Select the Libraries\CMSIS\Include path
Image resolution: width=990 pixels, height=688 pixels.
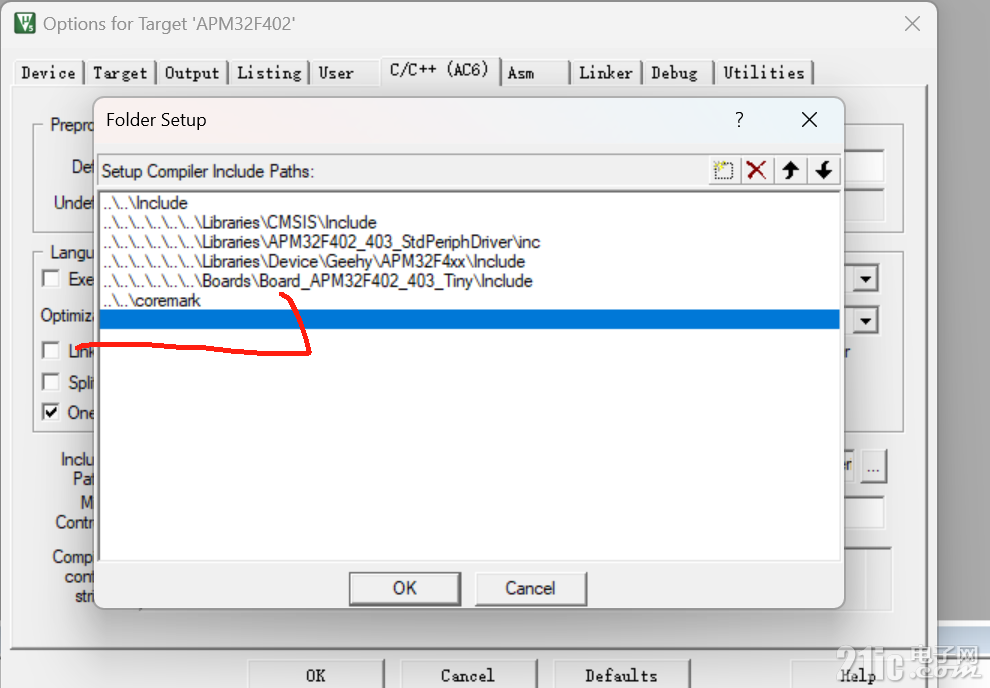point(469,223)
